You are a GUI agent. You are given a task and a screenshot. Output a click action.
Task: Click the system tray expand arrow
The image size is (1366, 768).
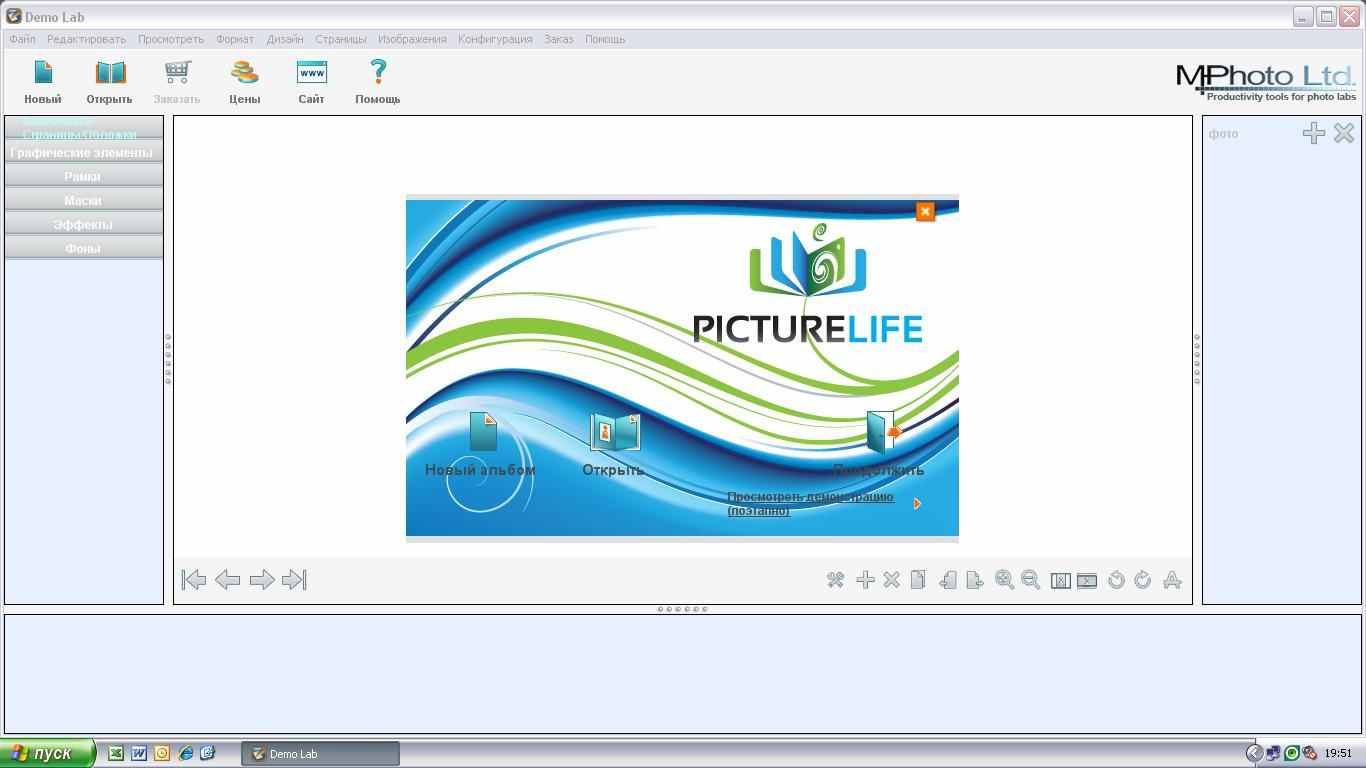coord(1254,753)
